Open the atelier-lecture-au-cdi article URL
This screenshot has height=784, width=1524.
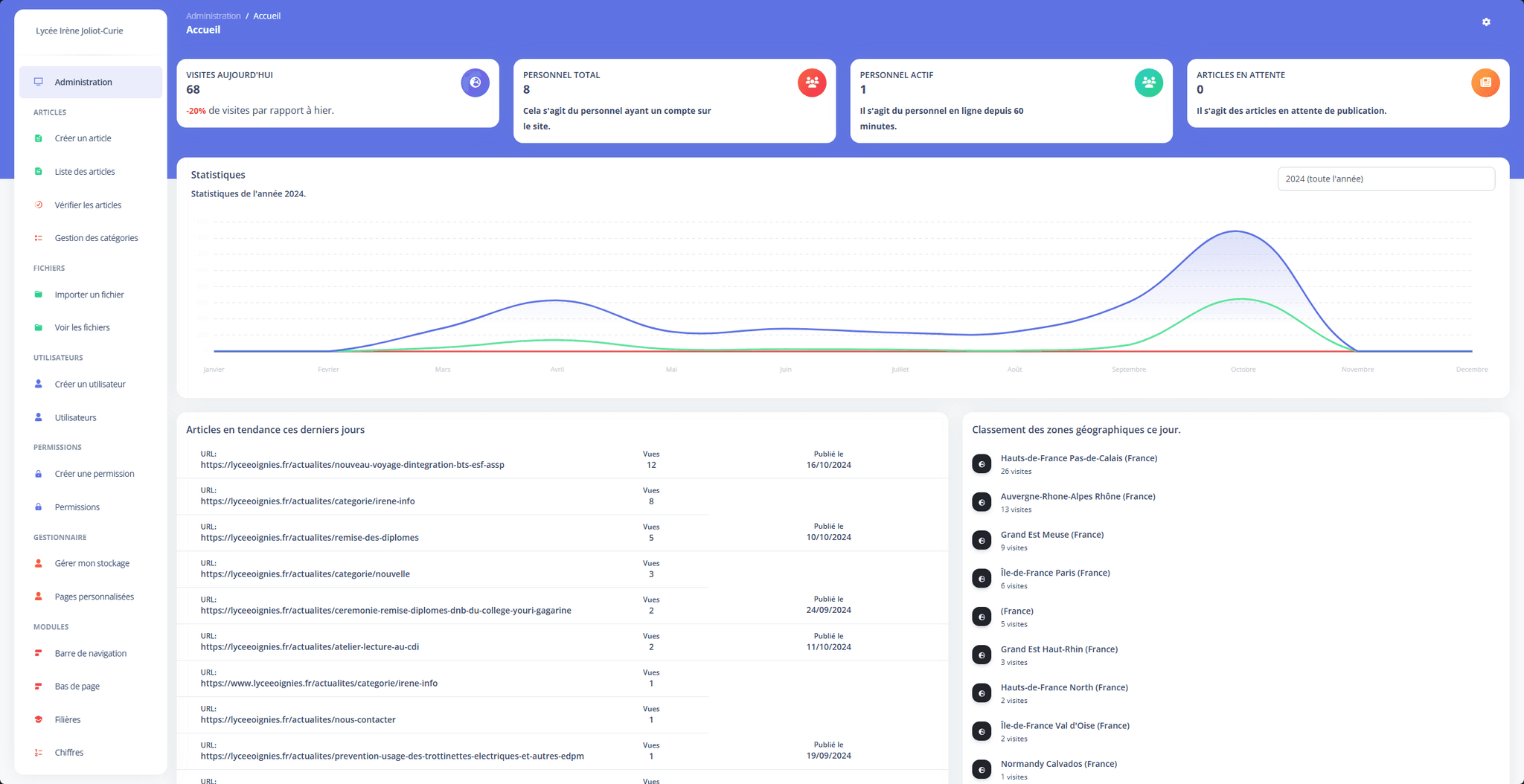310,647
